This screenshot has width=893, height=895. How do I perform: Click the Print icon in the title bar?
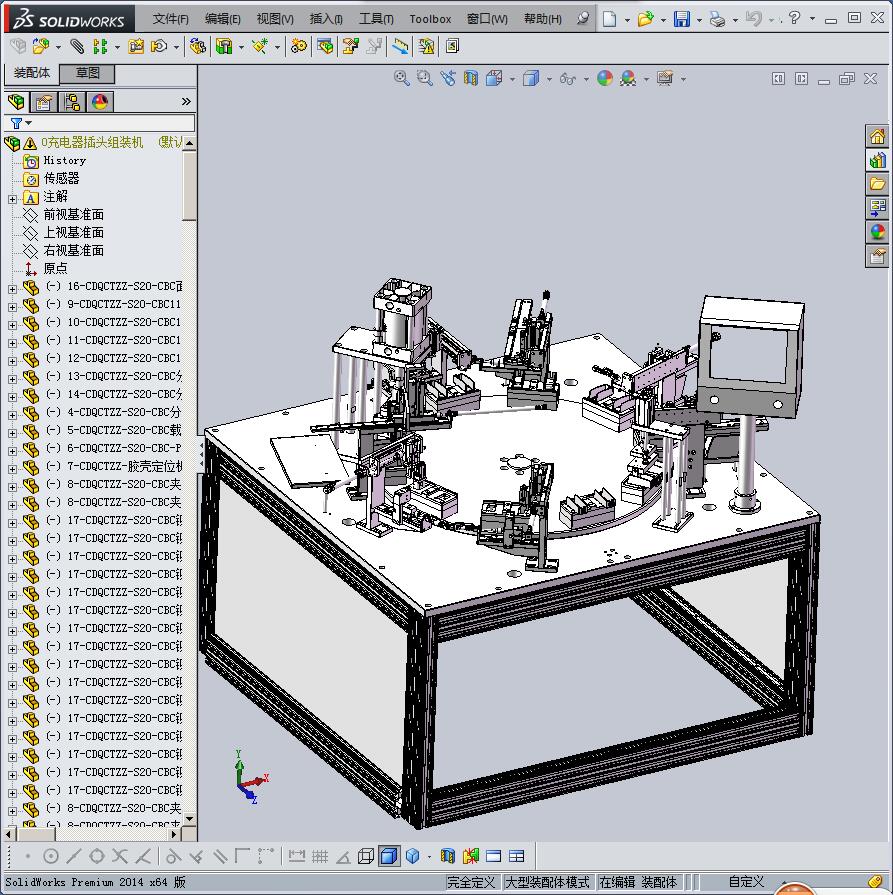coord(717,19)
